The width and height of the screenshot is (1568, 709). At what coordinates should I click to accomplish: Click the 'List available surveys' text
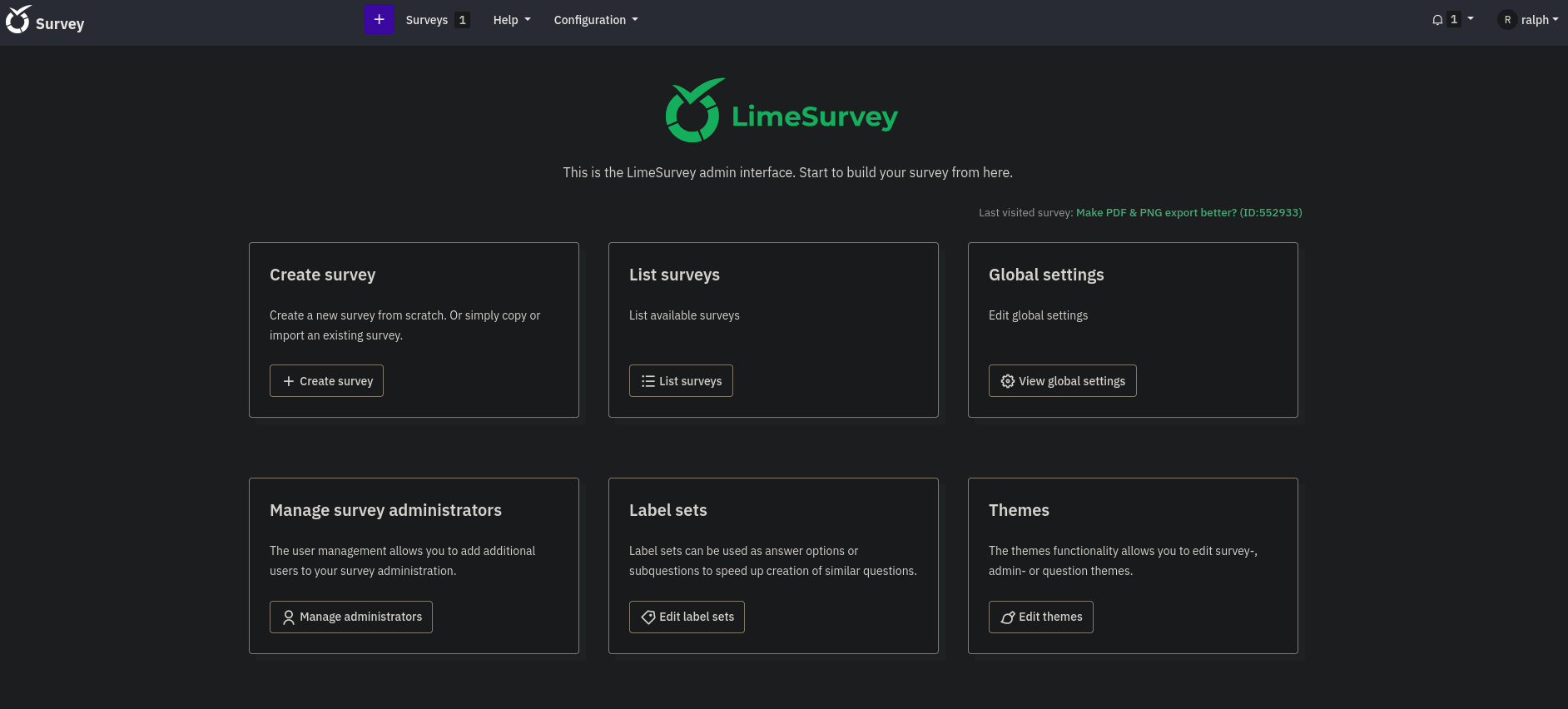tap(684, 315)
